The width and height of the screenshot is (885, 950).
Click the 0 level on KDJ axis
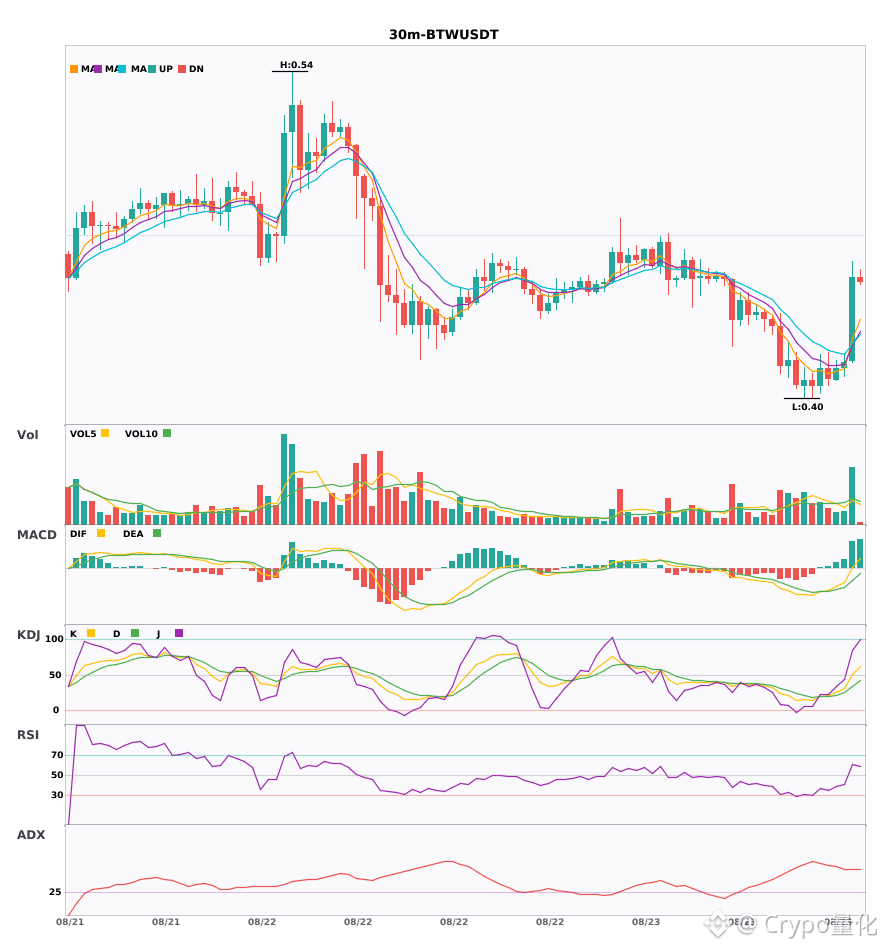coord(56,710)
